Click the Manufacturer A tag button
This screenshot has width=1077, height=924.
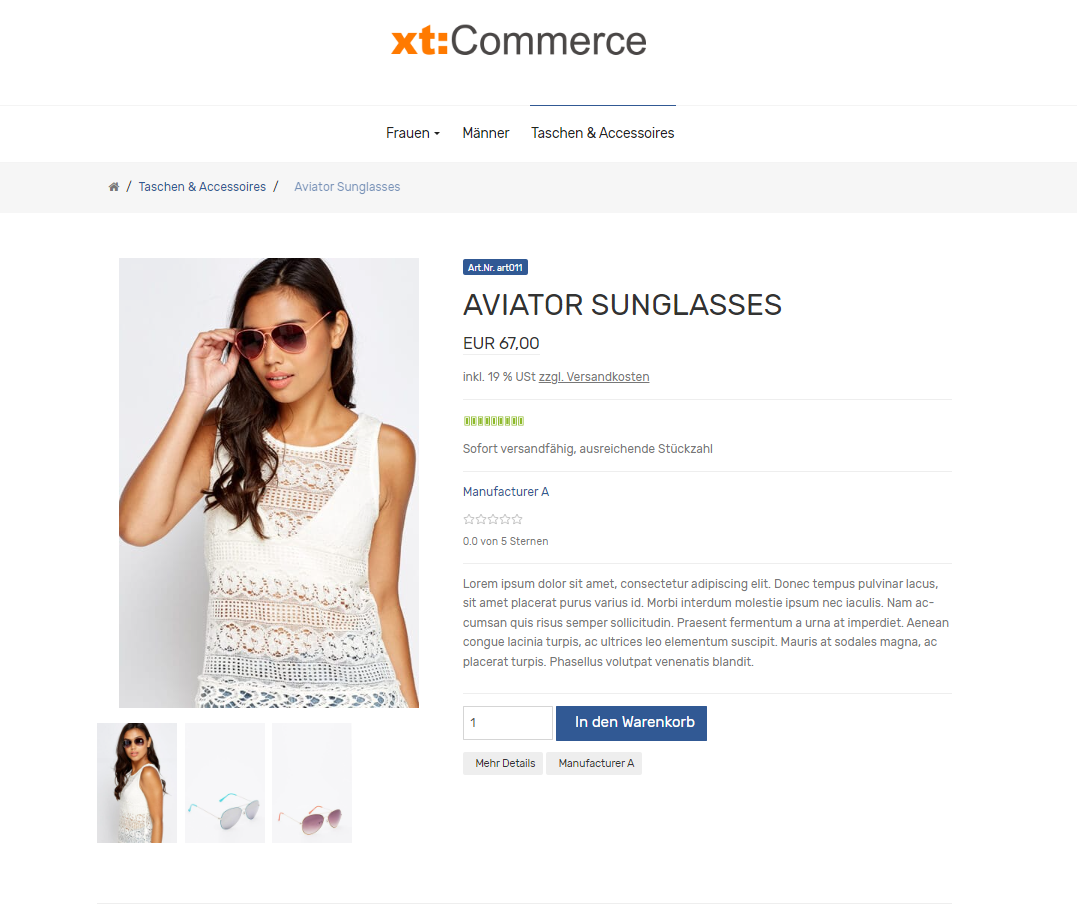pos(594,763)
